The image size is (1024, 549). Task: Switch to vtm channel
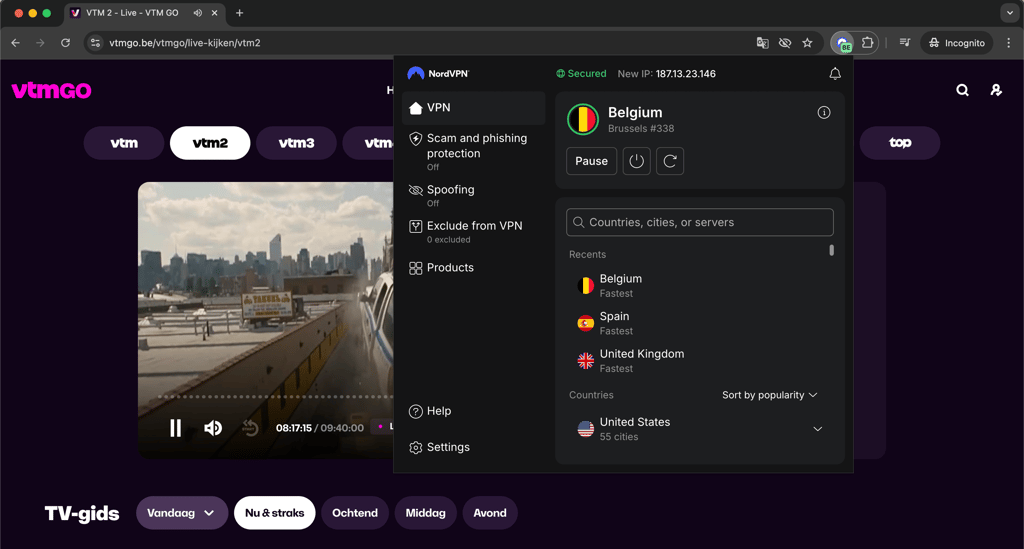pyautogui.click(x=124, y=143)
